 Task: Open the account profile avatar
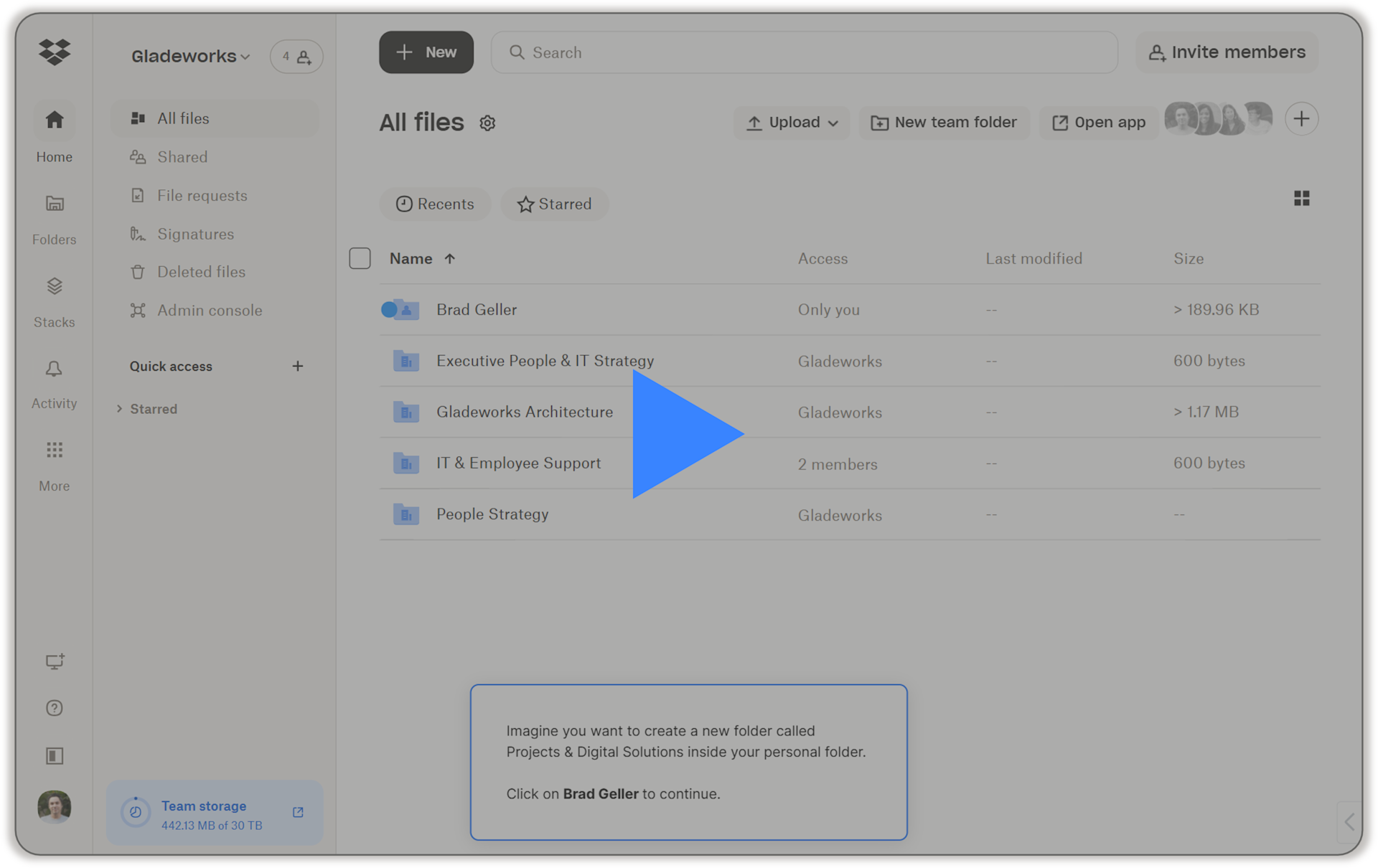coord(55,807)
